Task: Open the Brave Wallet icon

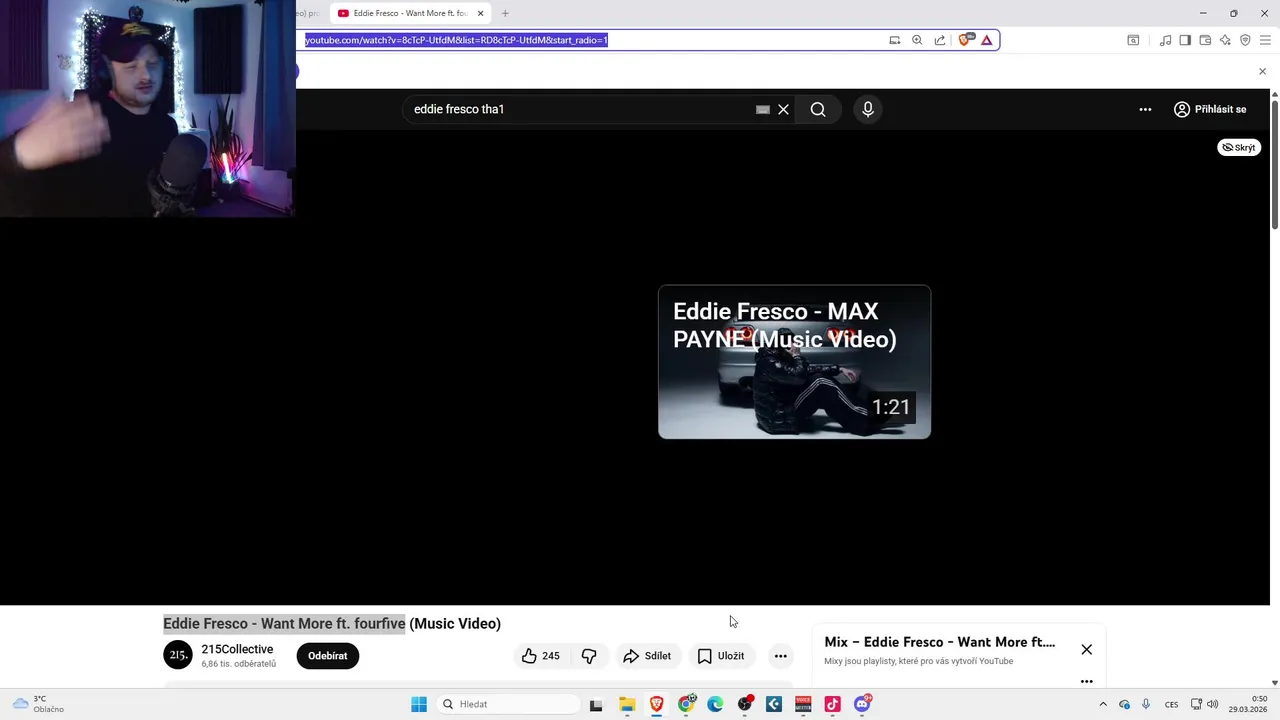Action: pos(1205,40)
